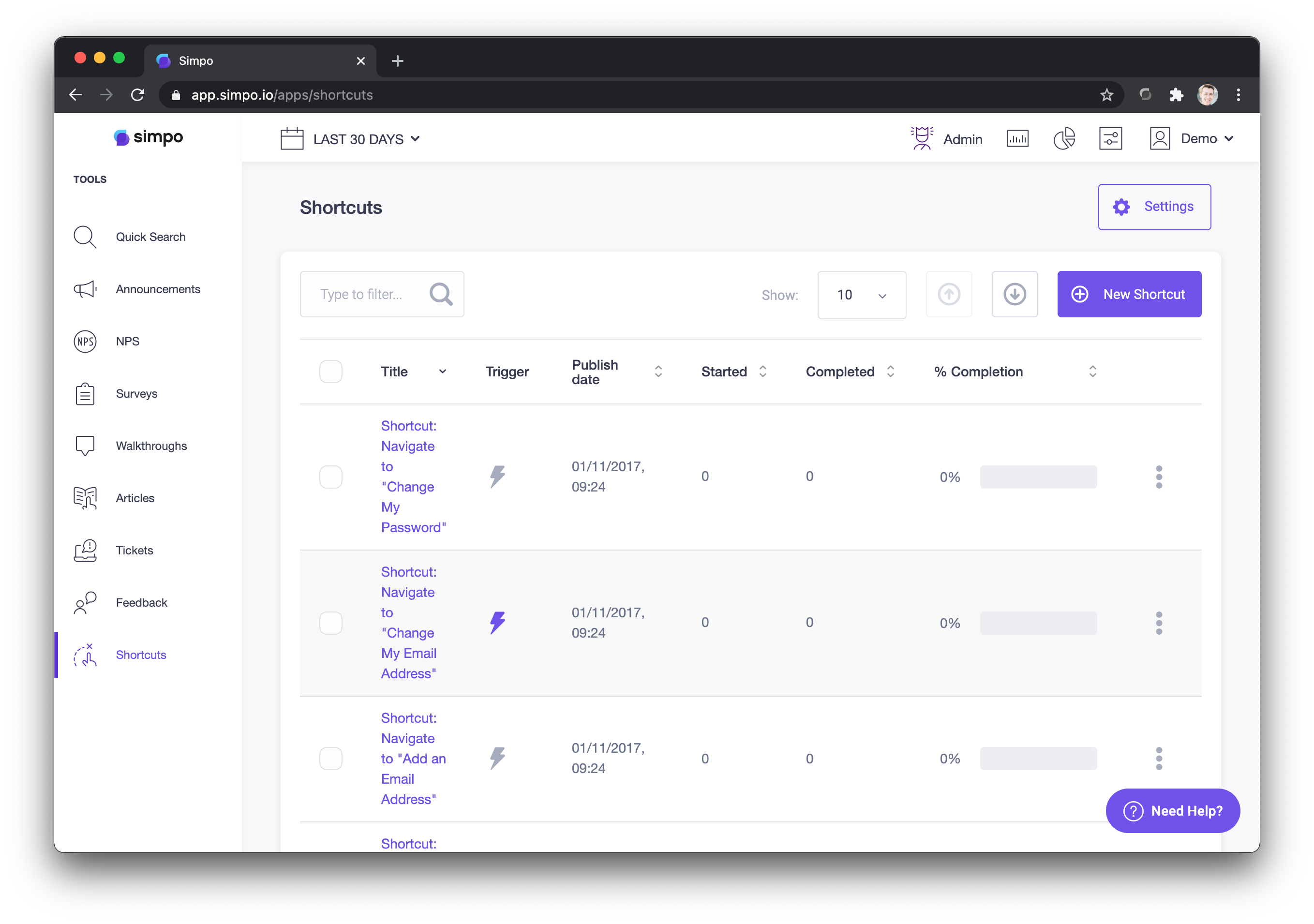Open the pie chart reports icon
Screen dimensions: 1314x924
[1064, 138]
